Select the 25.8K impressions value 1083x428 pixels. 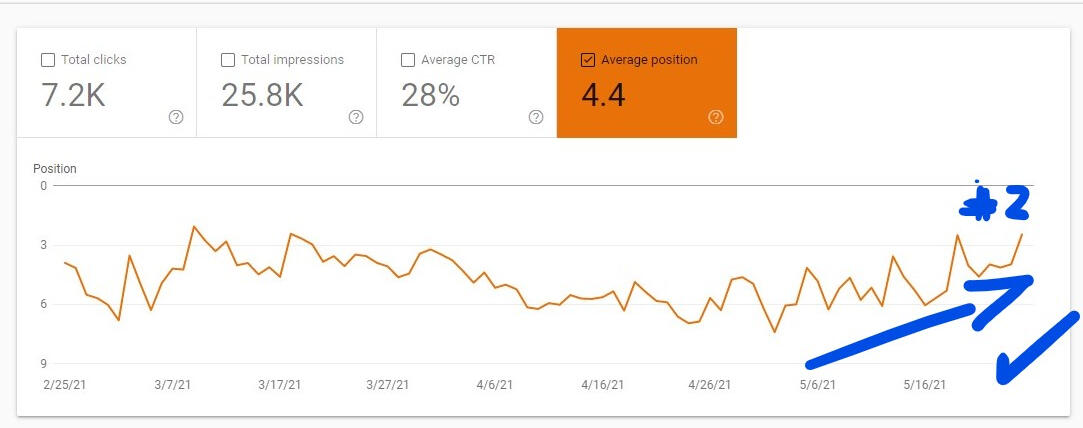click(262, 95)
